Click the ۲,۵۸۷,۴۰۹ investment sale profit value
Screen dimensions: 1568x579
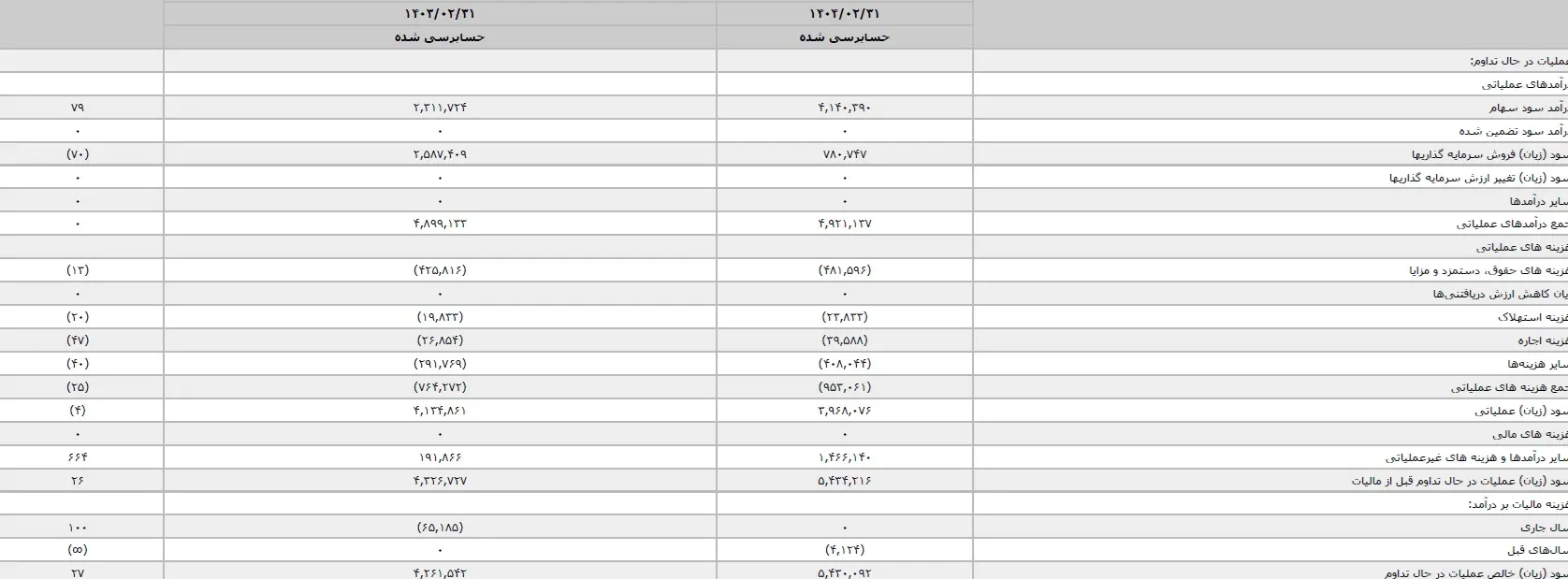pyautogui.click(x=440, y=154)
